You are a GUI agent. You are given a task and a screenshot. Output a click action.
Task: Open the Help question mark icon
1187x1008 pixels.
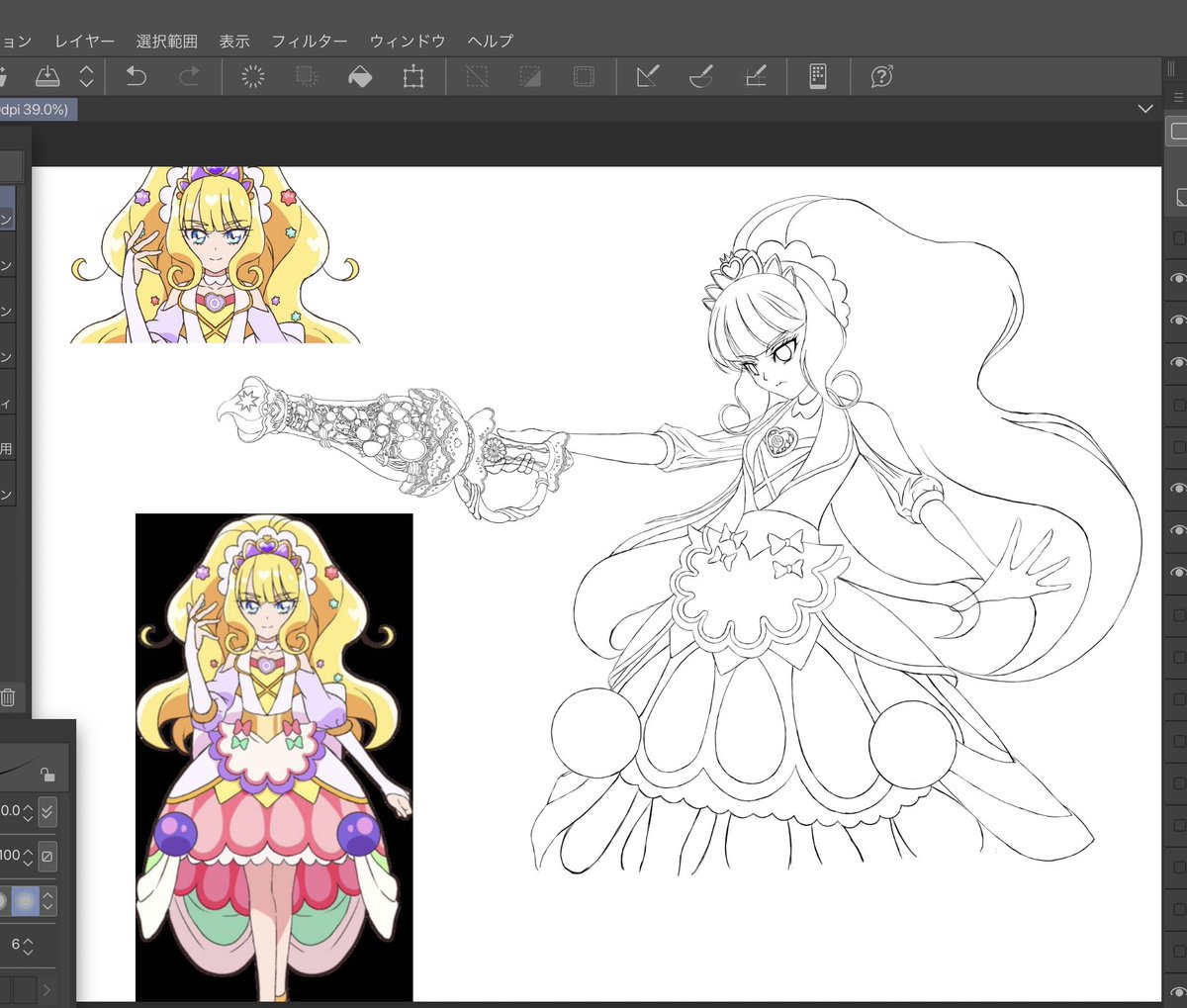click(881, 76)
